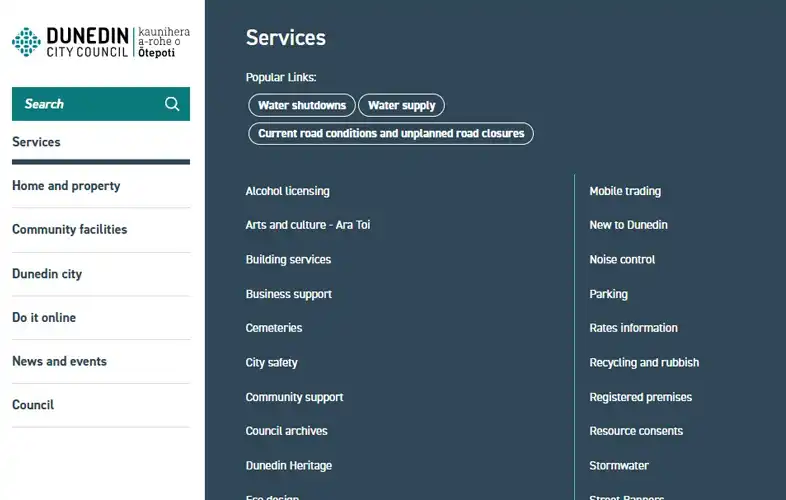
Task: Open the Council sidebar item
Action: point(33,405)
